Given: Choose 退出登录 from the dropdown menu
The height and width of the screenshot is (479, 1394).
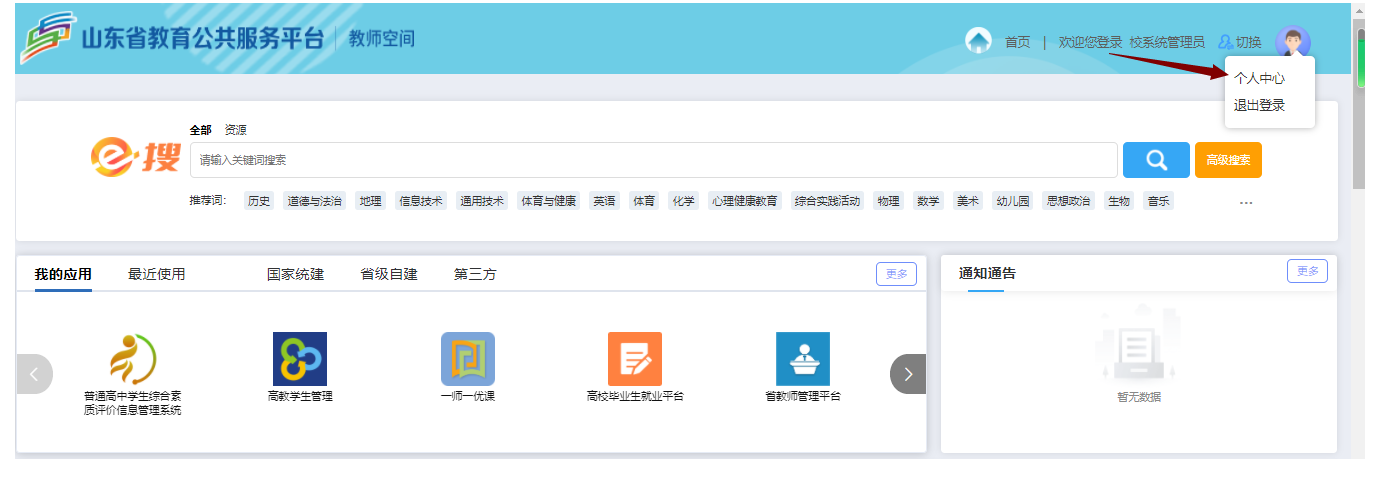Looking at the screenshot, I should 1259,105.
